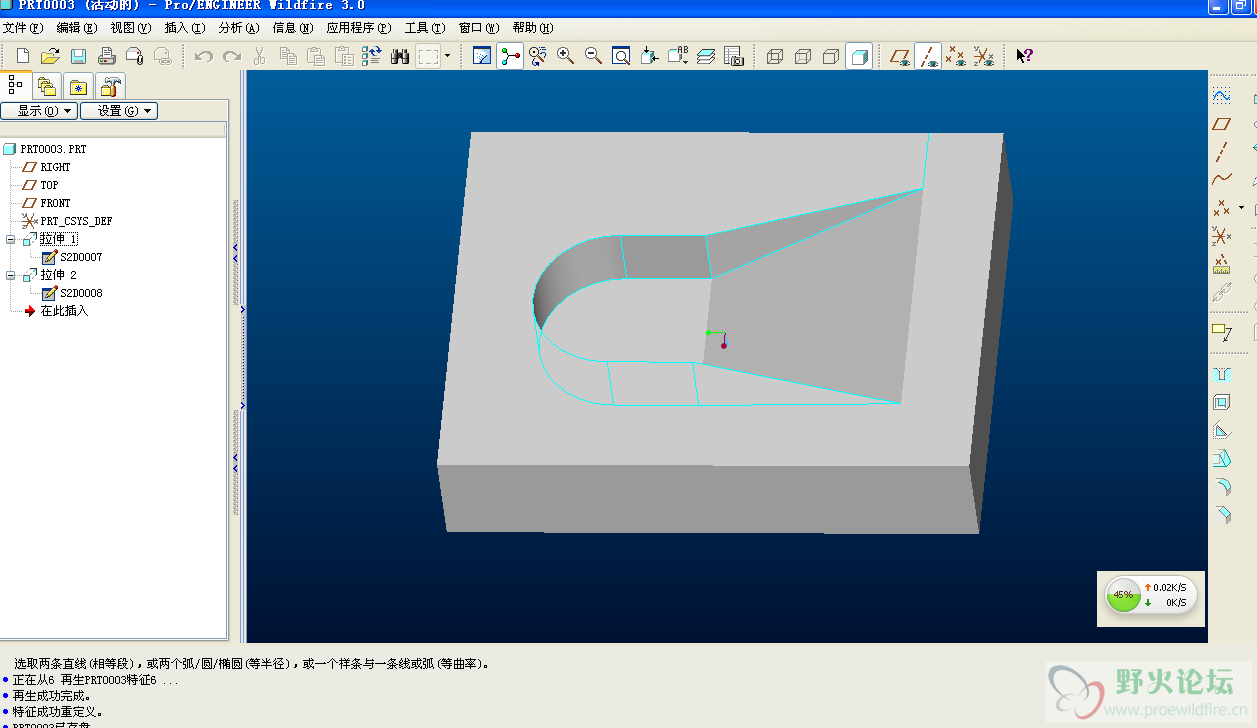Toggle Orient mode icon
The height and width of the screenshot is (728, 1257).
point(538,56)
